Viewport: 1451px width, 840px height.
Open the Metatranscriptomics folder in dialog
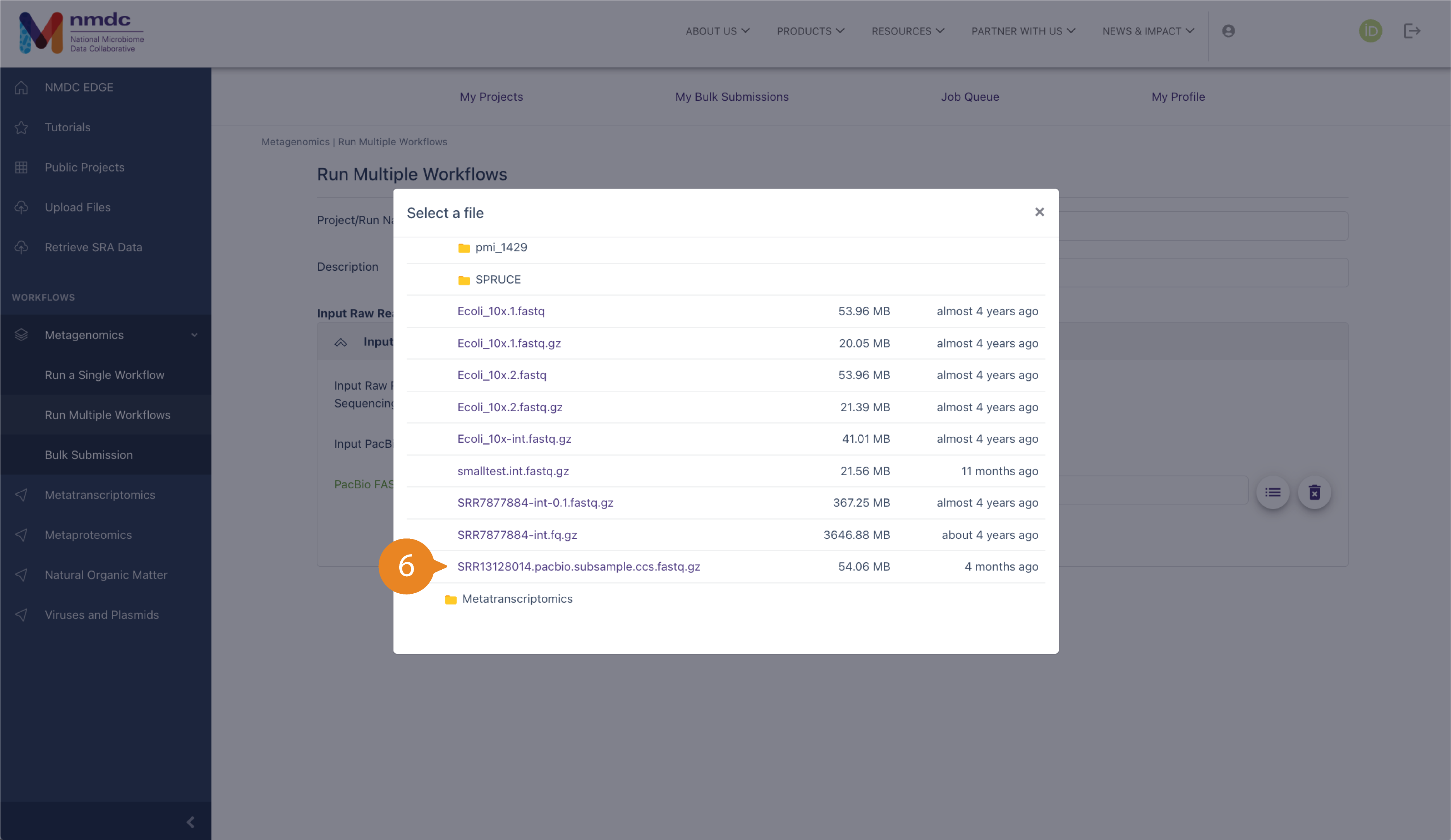[x=509, y=600]
